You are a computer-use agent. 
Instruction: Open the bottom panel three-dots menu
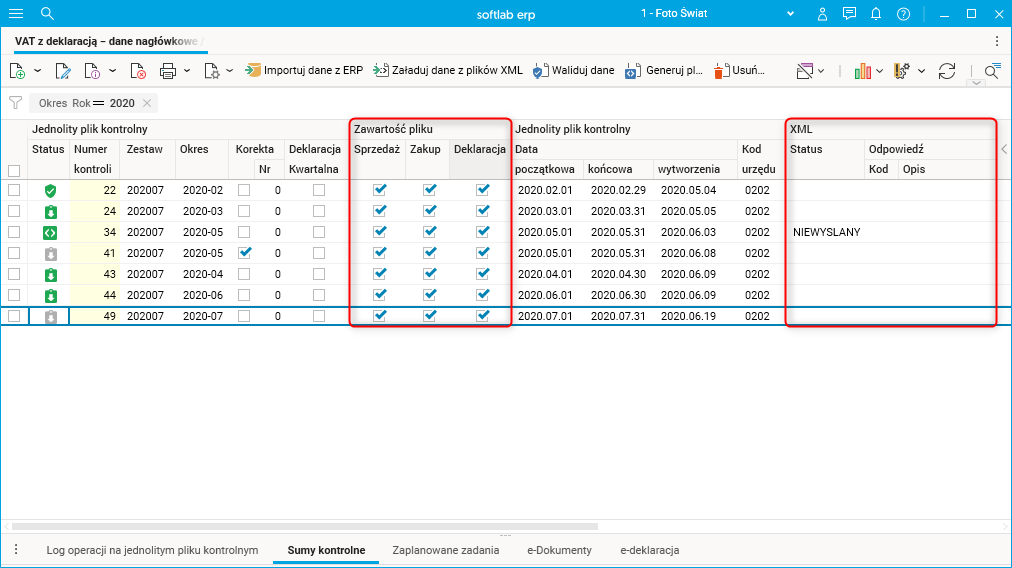[16, 550]
